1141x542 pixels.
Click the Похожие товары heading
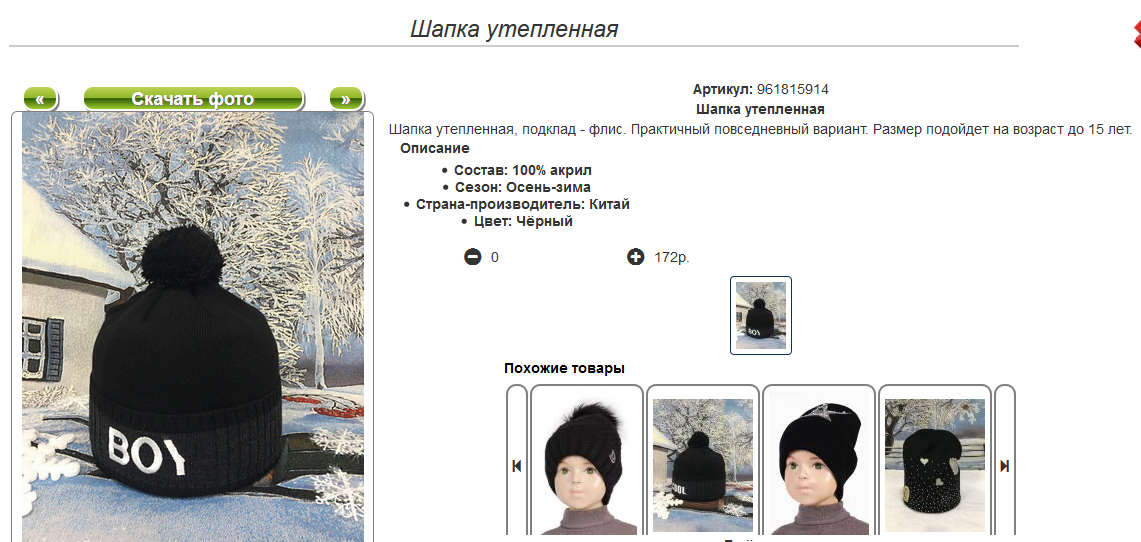click(x=564, y=368)
